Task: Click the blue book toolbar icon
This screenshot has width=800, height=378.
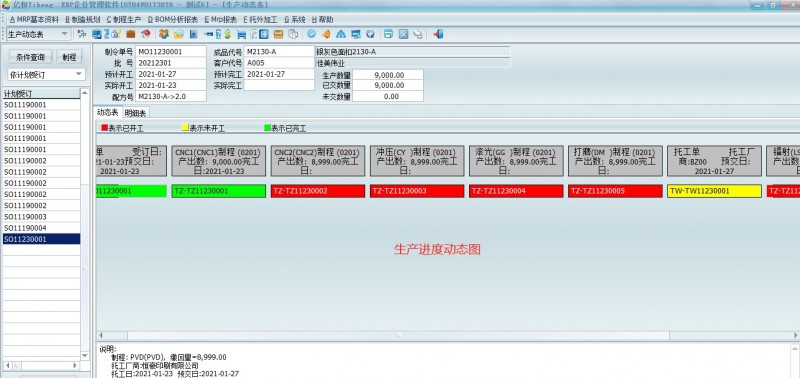Action: [x=264, y=34]
